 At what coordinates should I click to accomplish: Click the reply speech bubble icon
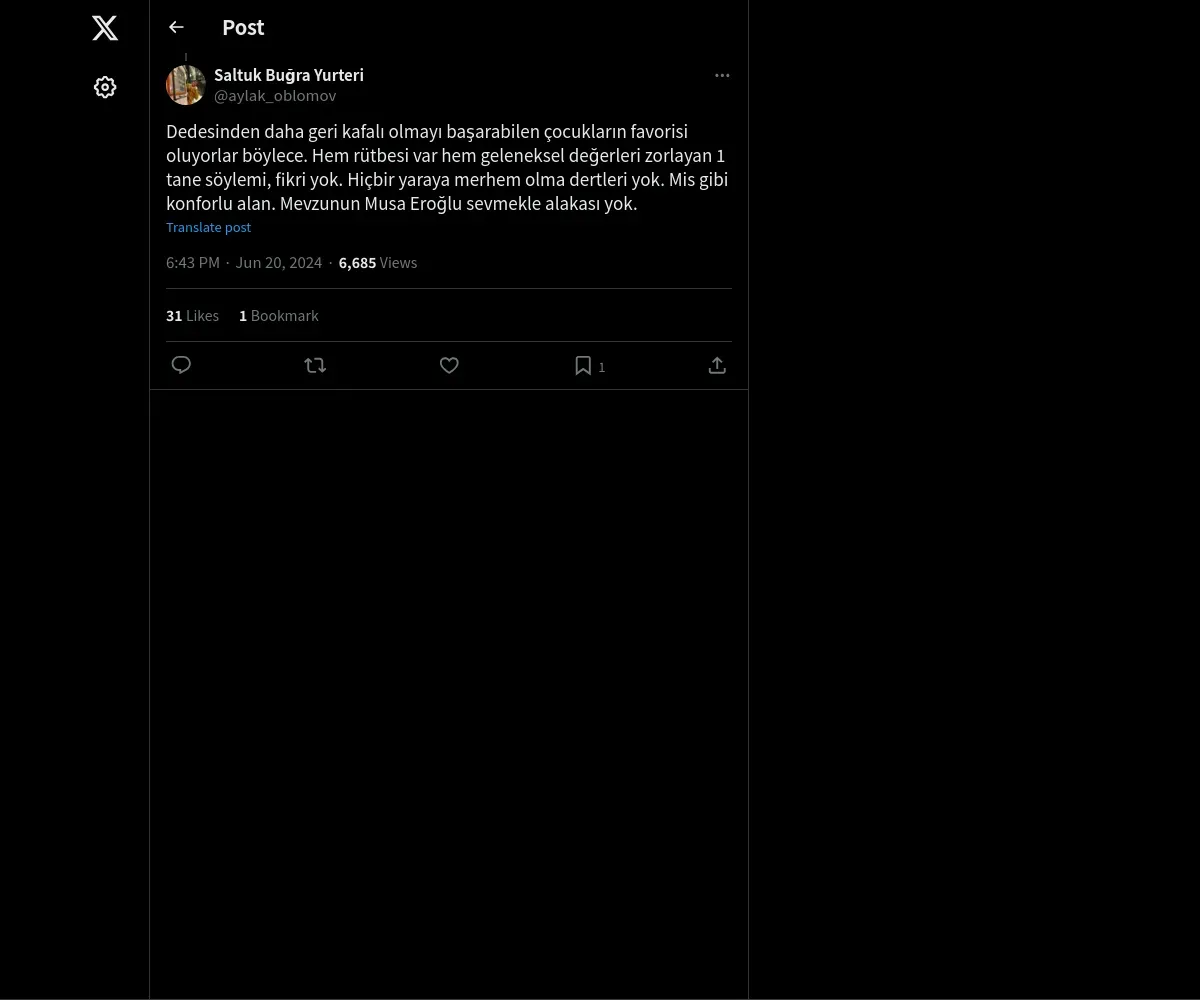pos(181,365)
